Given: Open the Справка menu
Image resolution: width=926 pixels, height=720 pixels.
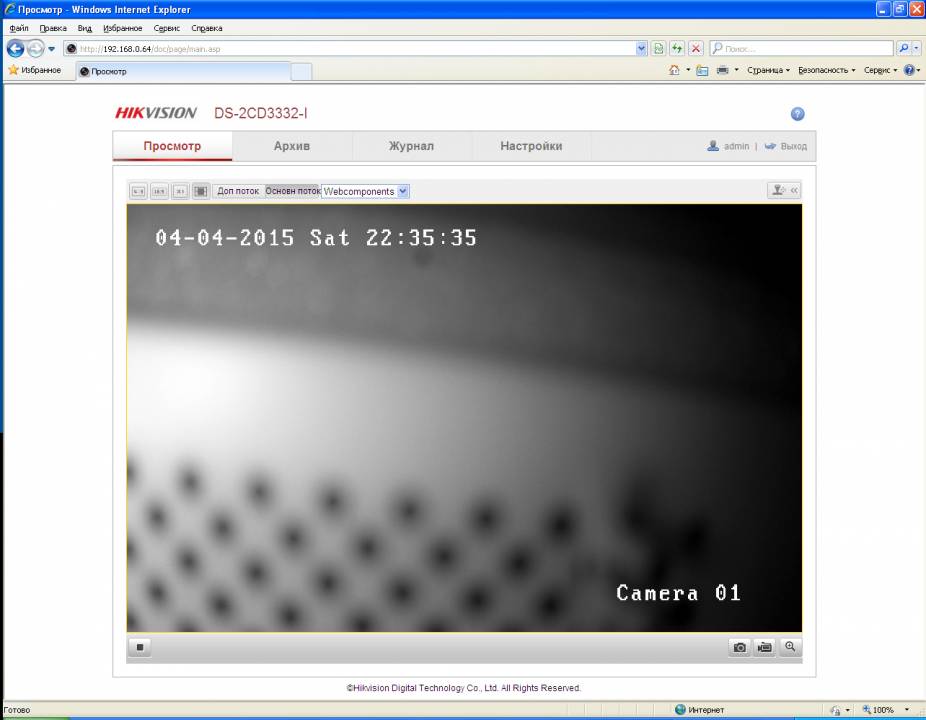Looking at the screenshot, I should point(207,28).
